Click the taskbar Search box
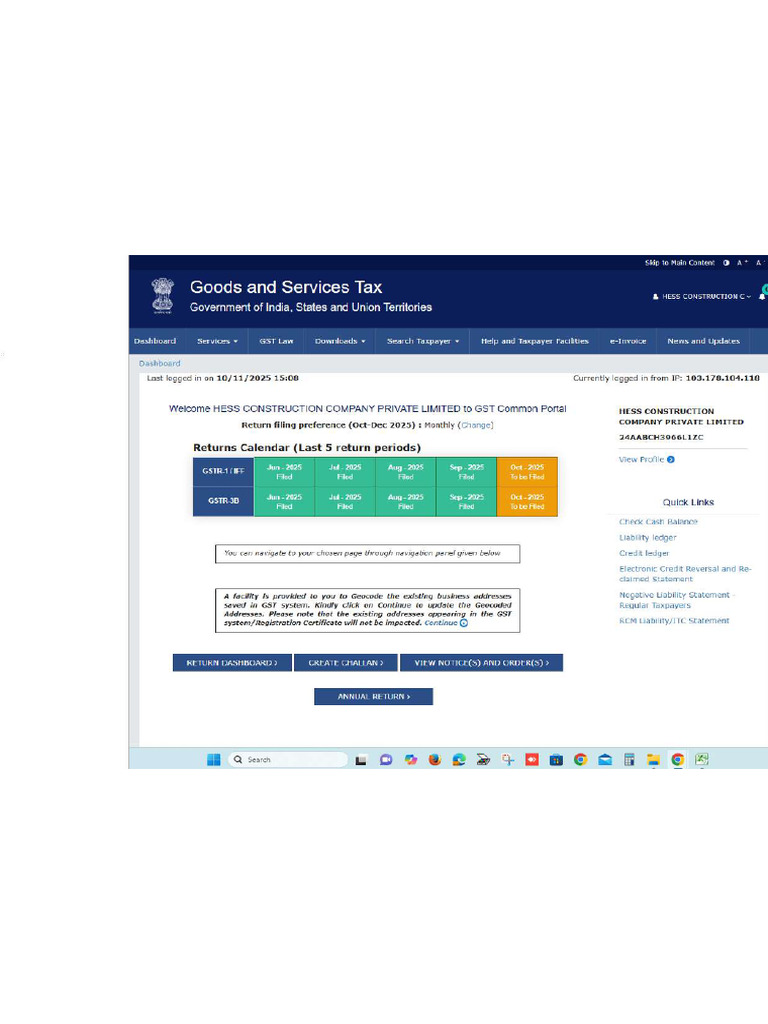This screenshot has height=1024, width=768. point(287,759)
